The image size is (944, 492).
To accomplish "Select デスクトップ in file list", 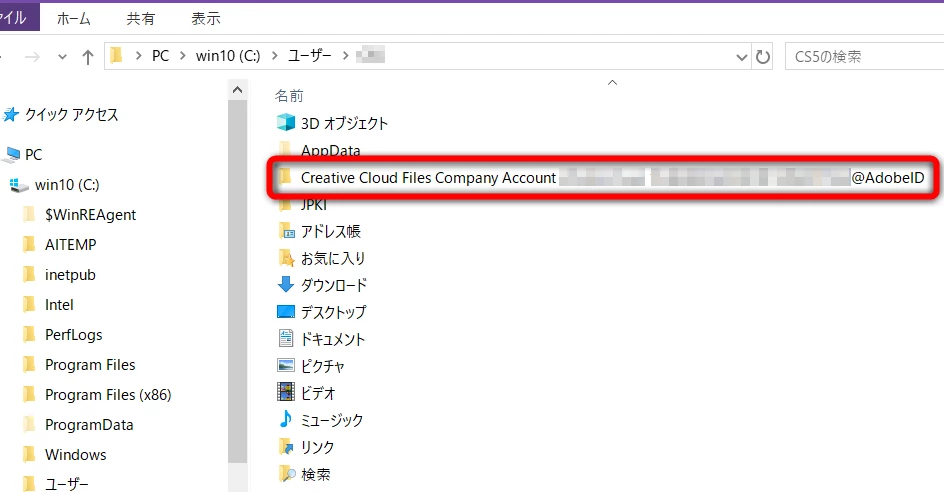I will coord(333,313).
